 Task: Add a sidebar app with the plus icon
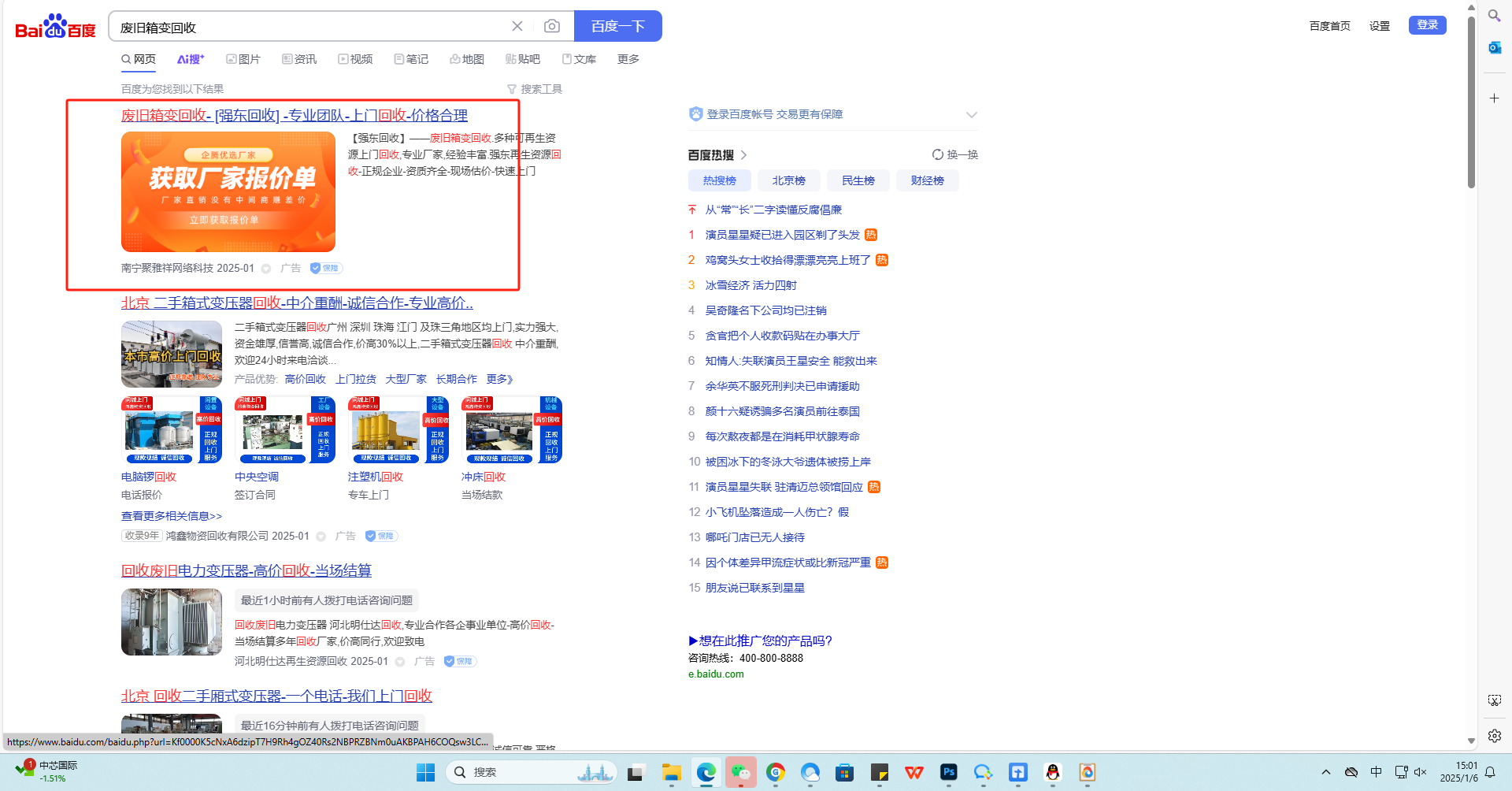point(1494,98)
